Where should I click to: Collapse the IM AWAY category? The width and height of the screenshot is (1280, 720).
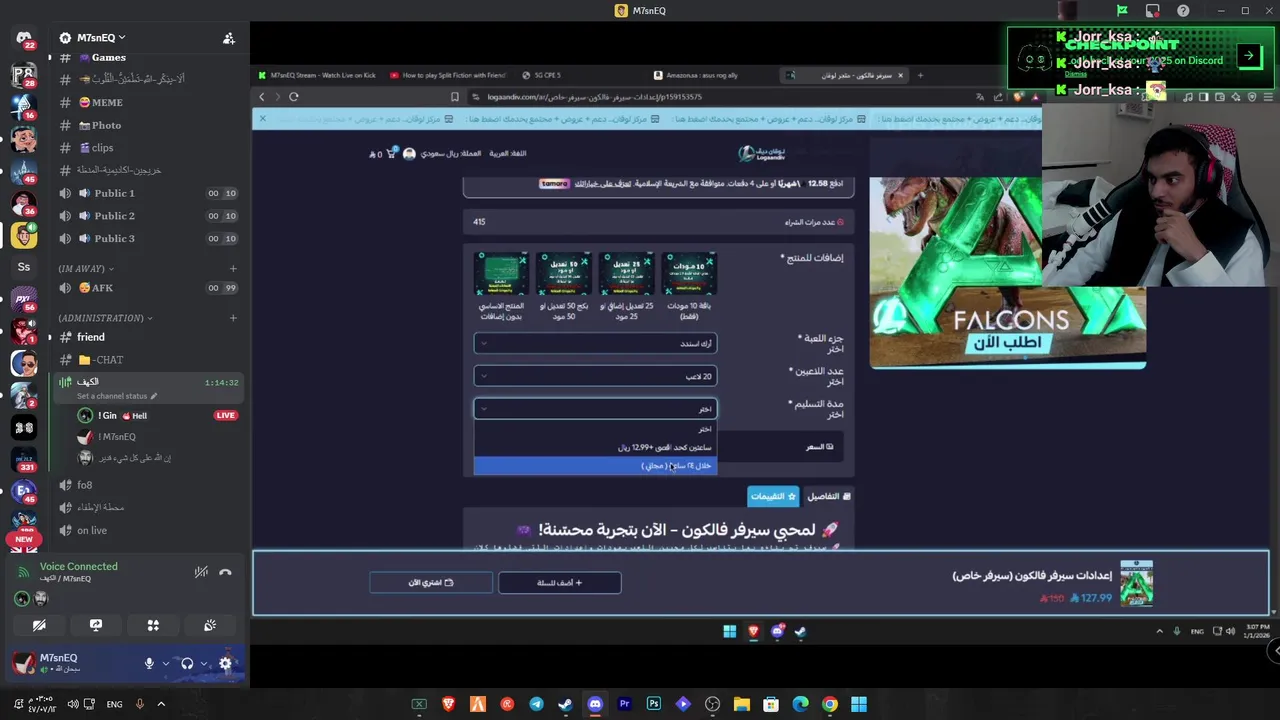(86, 268)
